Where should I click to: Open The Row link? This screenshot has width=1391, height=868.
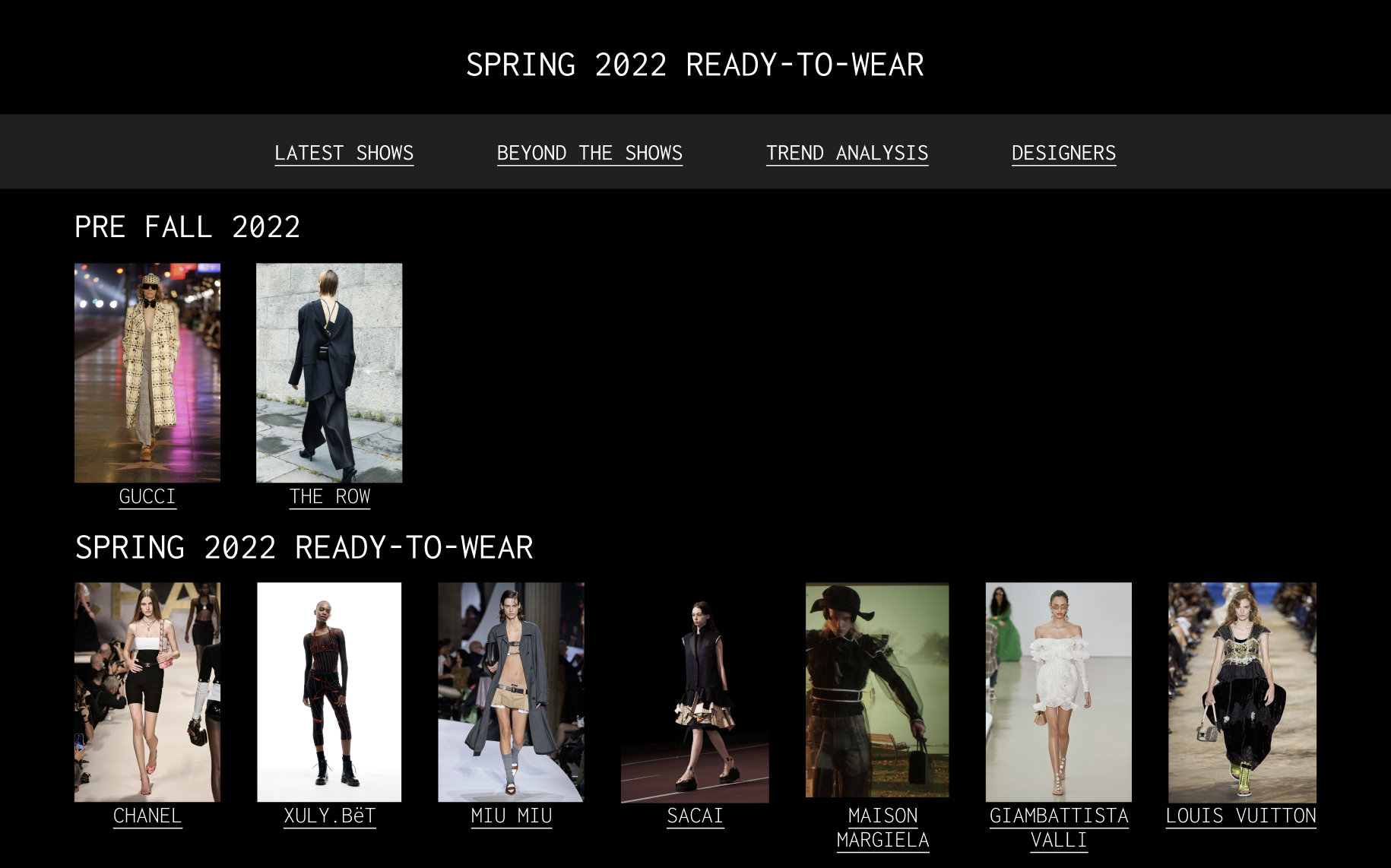(x=329, y=496)
